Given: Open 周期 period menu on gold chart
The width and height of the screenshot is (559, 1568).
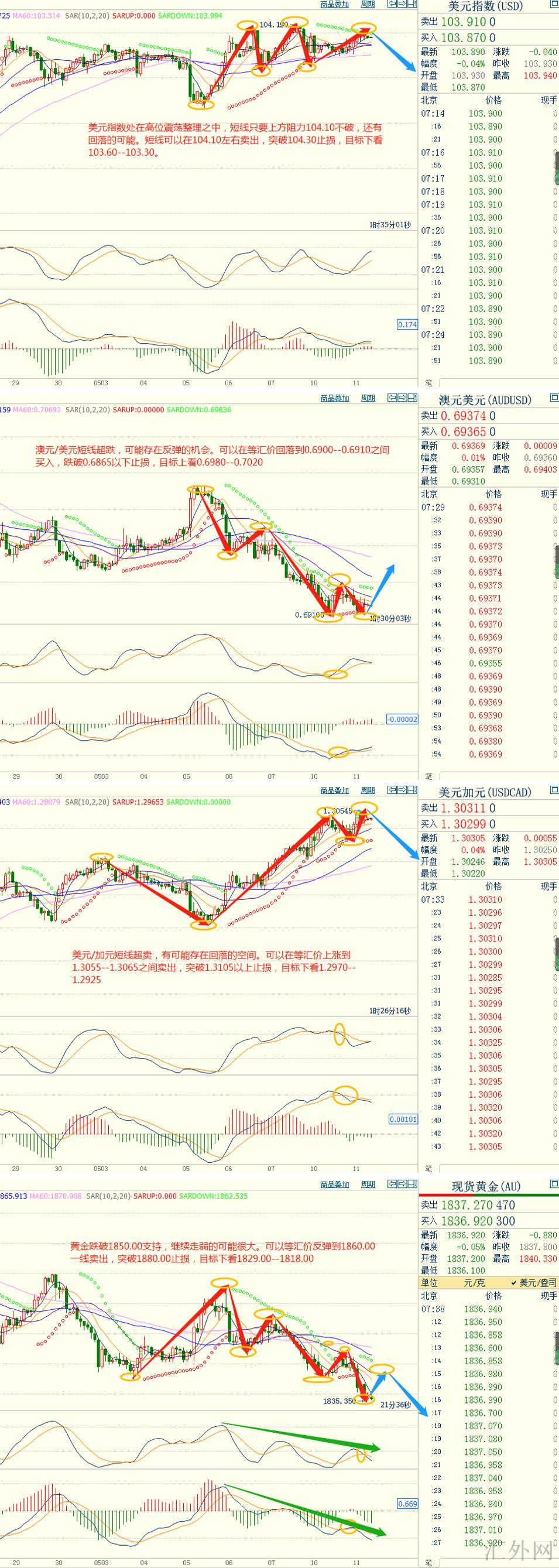Looking at the screenshot, I should pos(368,1184).
